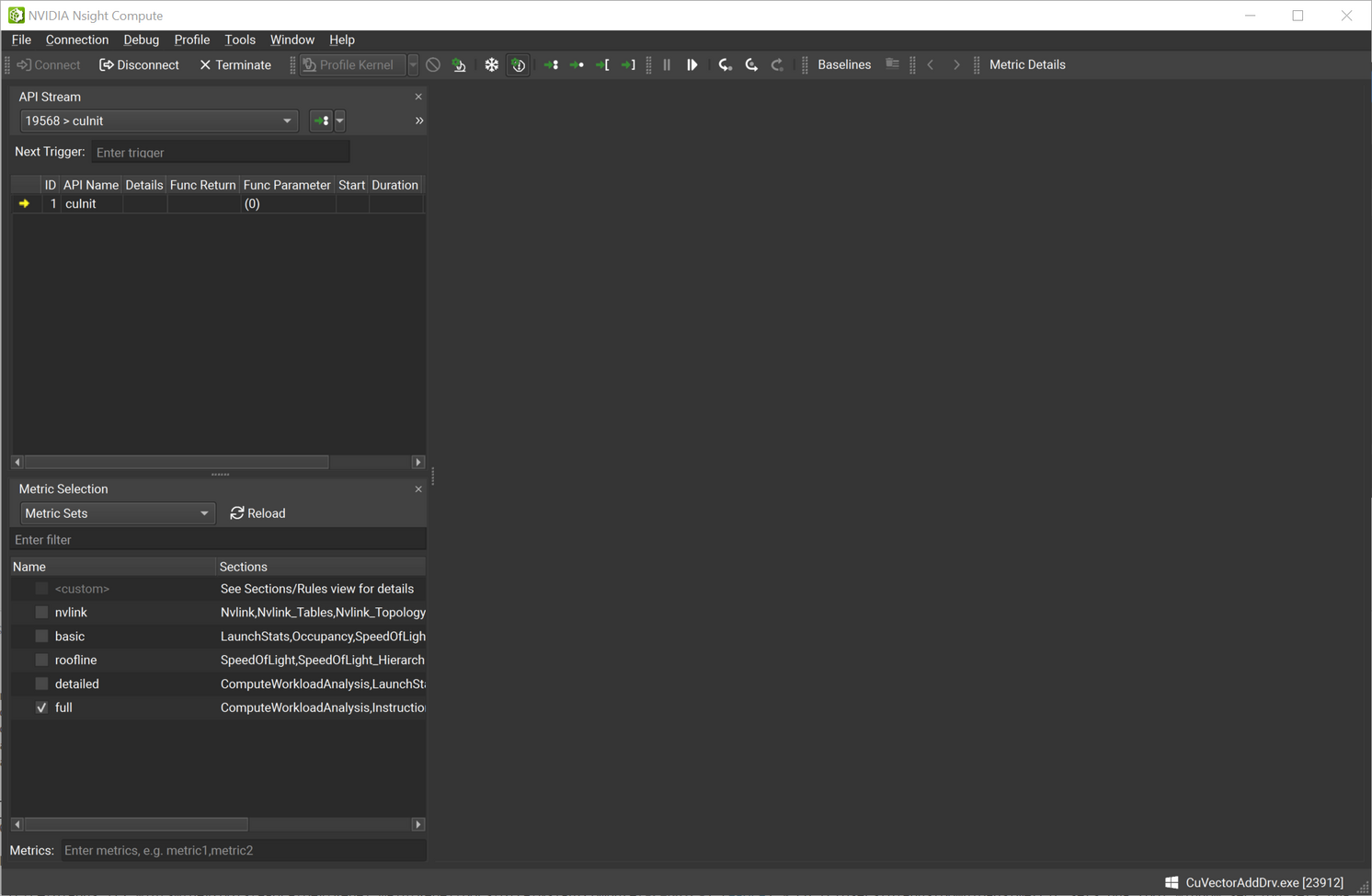This screenshot has height=896, width=1372.
Task: Click the Resume play icon
Action: (692, 64)
